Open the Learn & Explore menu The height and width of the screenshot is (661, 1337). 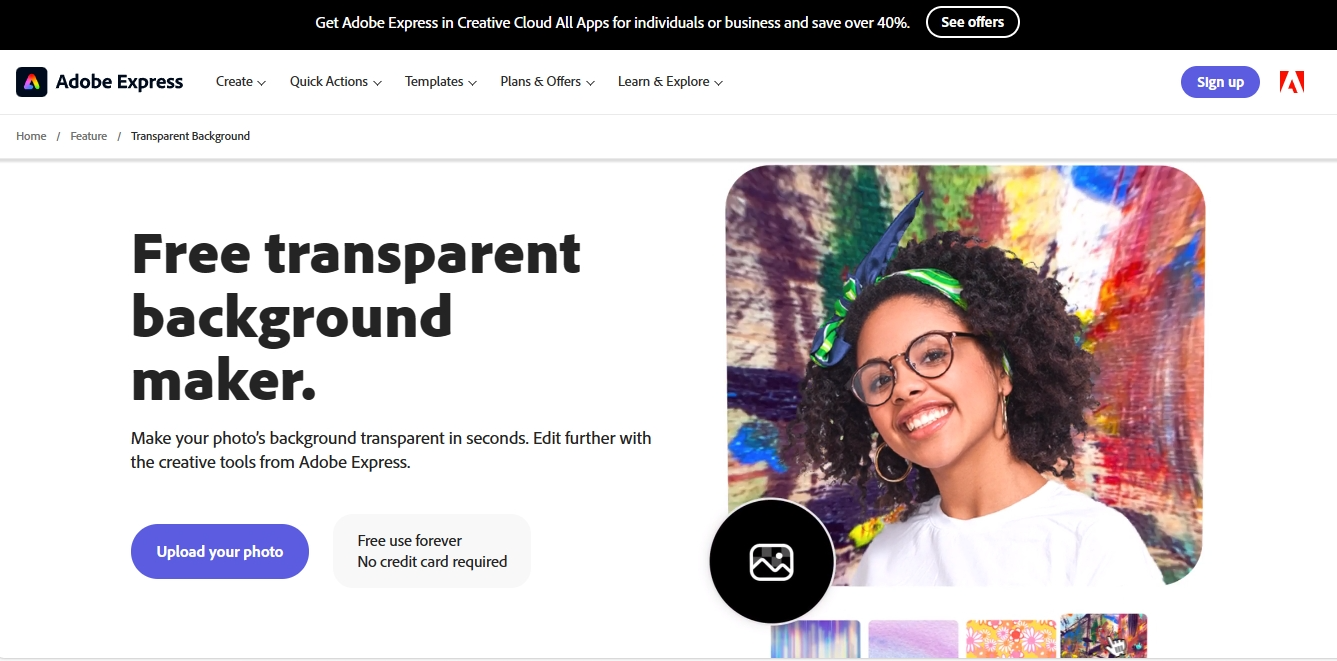pos(670,82)
